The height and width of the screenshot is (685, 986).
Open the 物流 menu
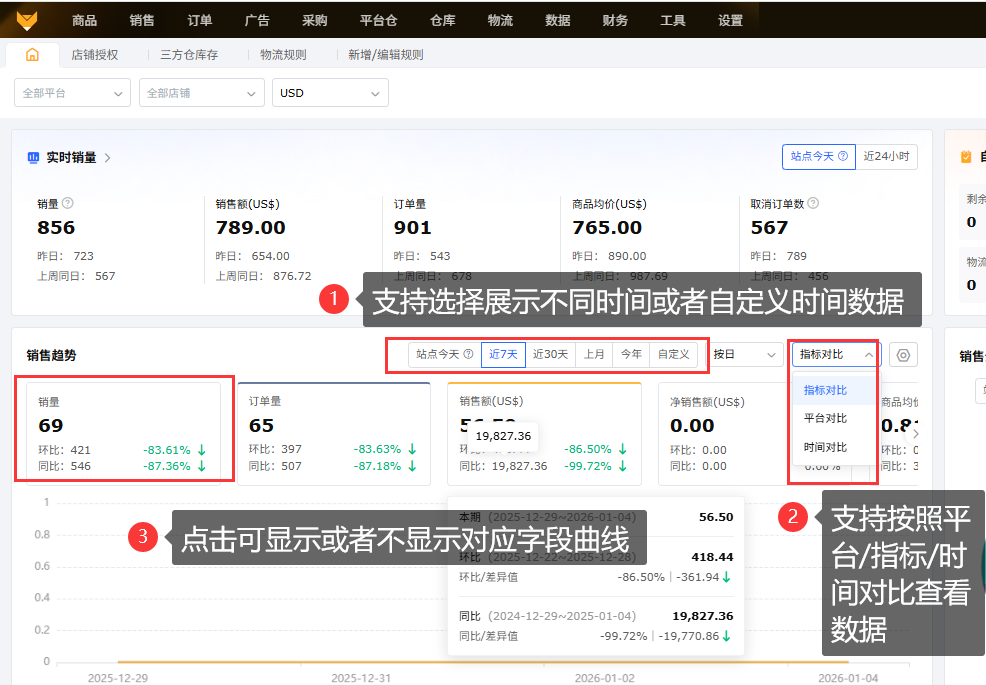(x=500, y=20)
